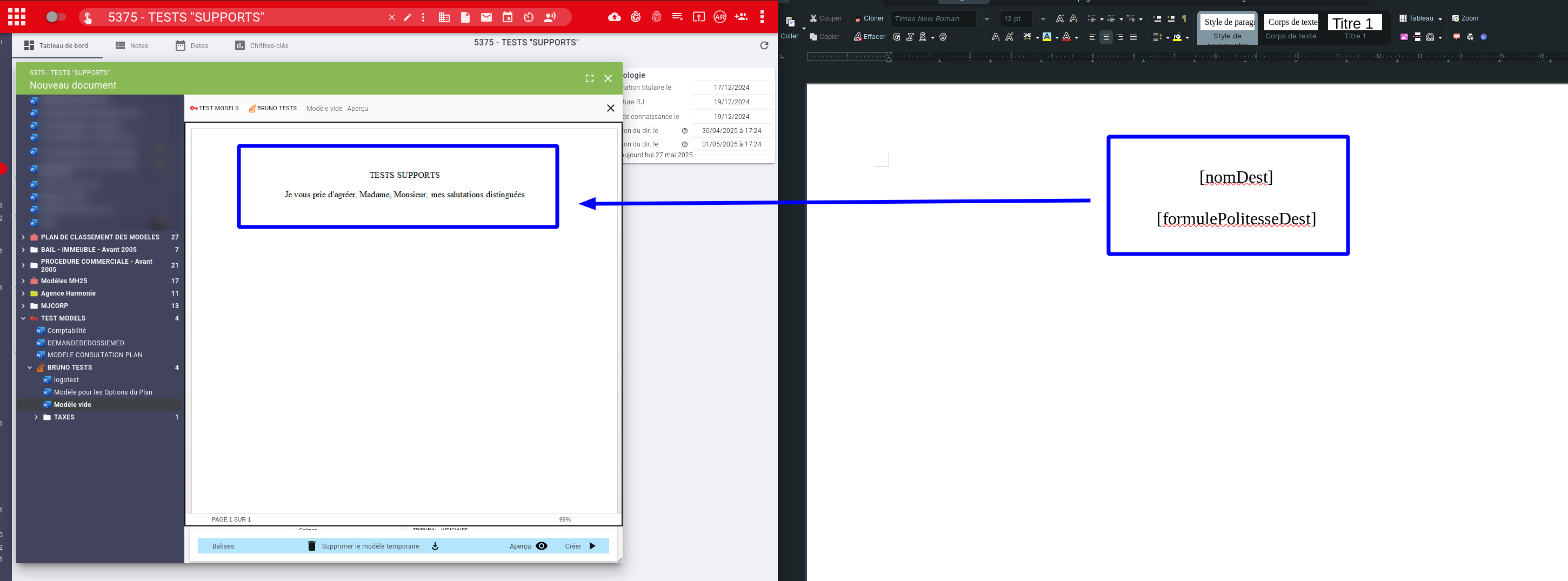Click the red font color swatch
This screenshot has height=581, width=1568.
1066,37
